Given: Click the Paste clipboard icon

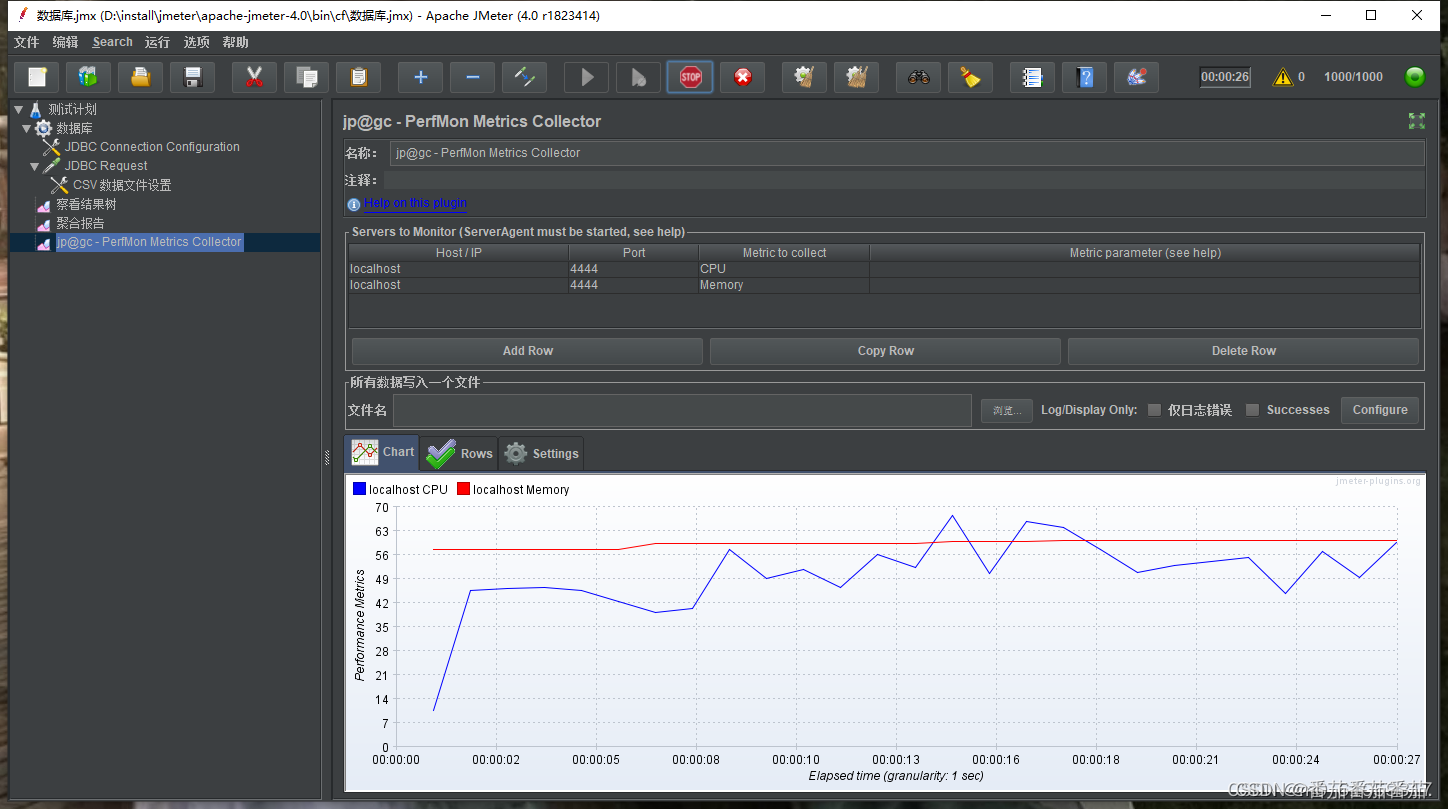Looking at the screenshot, I should coord(359,77).
